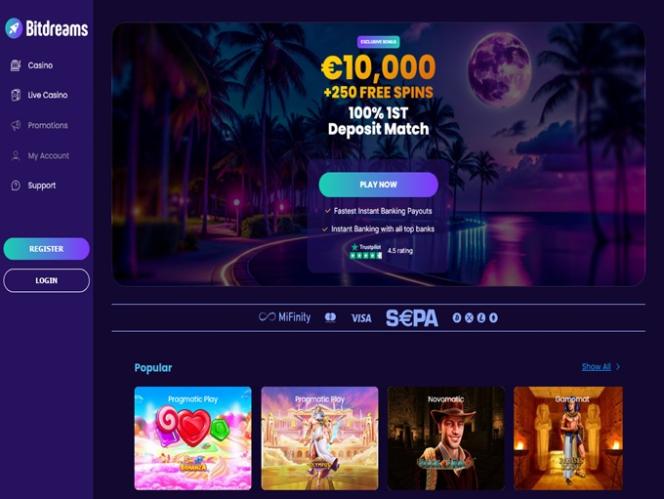Click the LOGIN button
Screen dimensions: 664x499
click(47, 280)
